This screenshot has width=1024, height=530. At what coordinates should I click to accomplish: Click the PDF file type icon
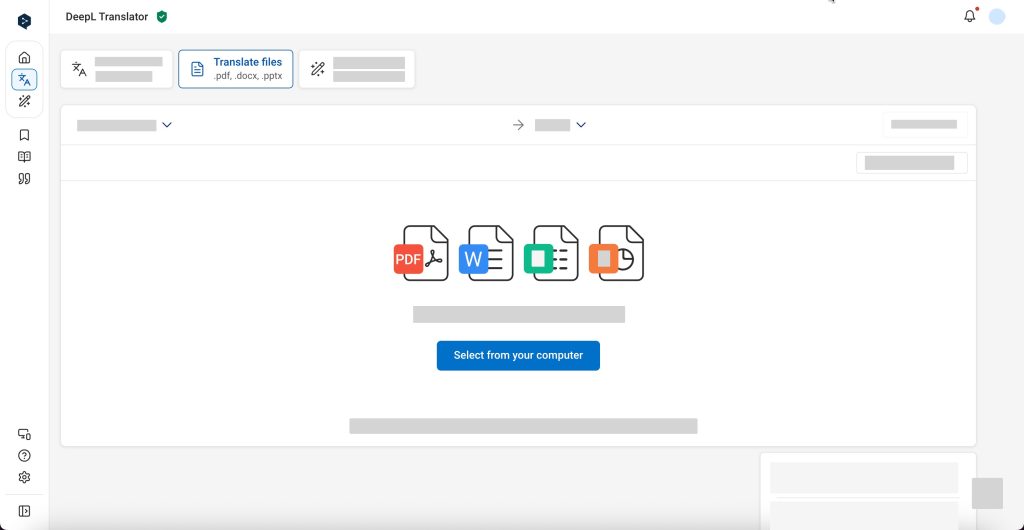pyautogui.click(x=420, y=254)
